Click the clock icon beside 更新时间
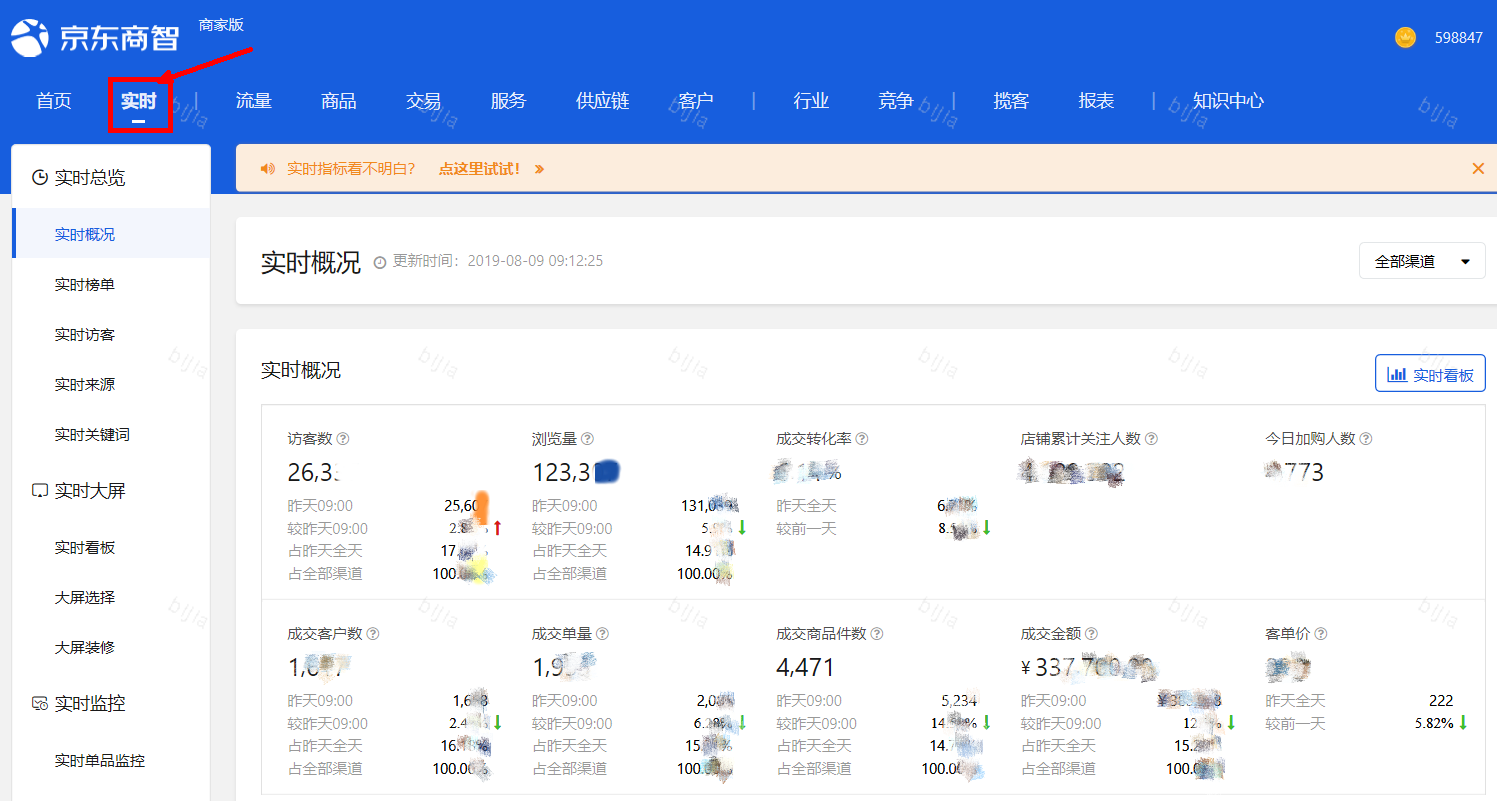The image size is (1497, 801). 380,262
